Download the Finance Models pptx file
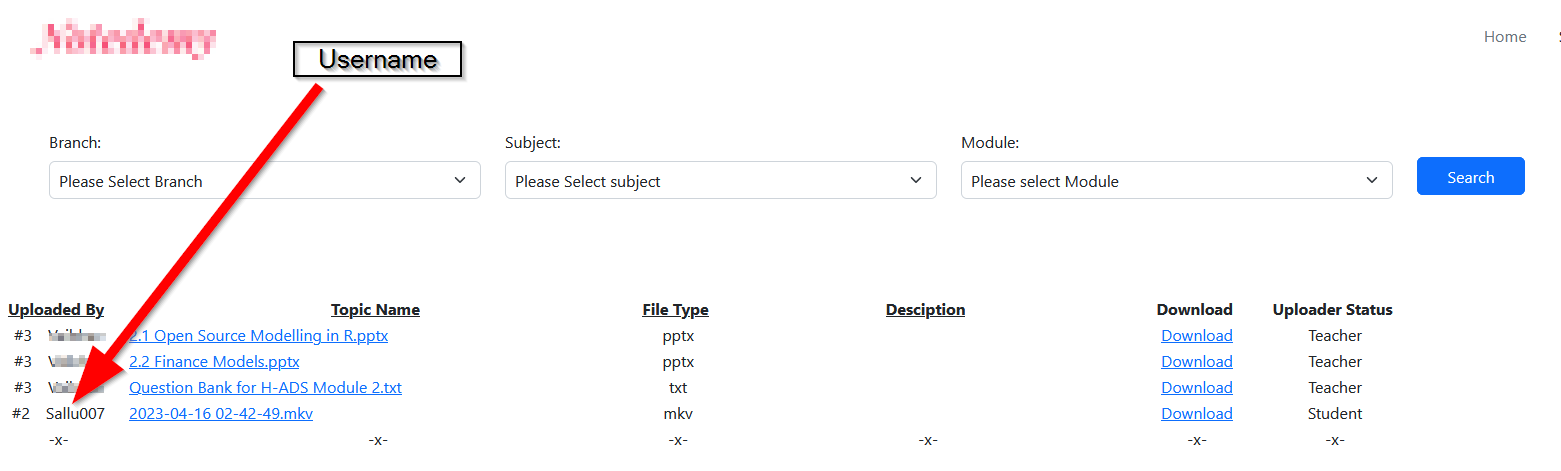 click(1196, 362)
